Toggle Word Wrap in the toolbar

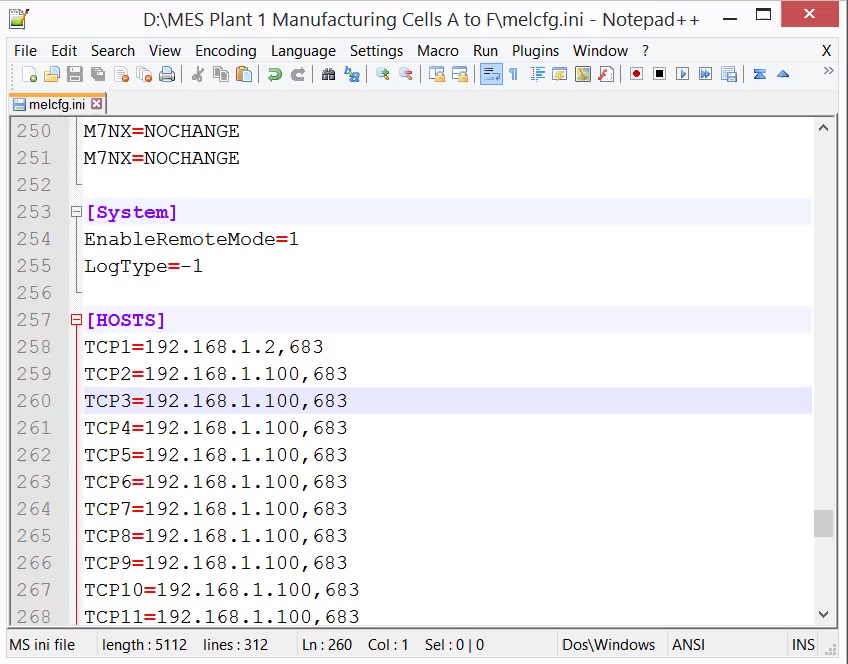(x=491, y=74)
